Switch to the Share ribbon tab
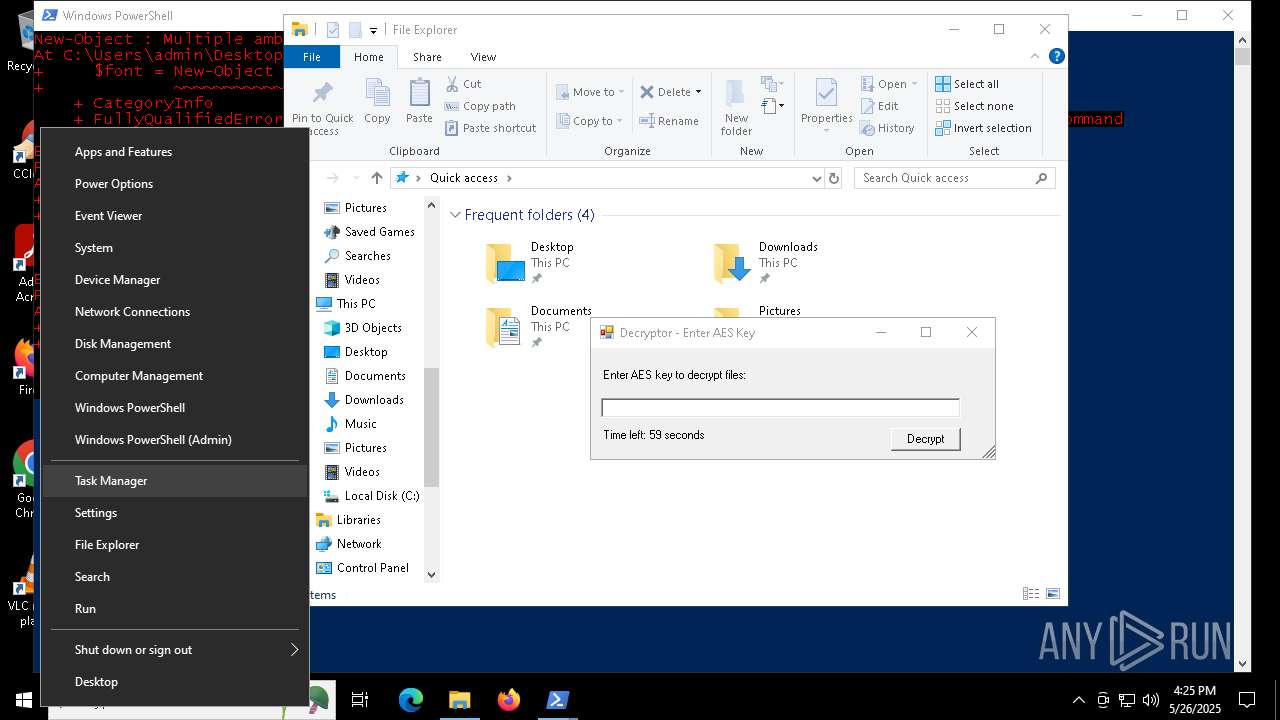The image size is (1280, 720). coord(427,57)
